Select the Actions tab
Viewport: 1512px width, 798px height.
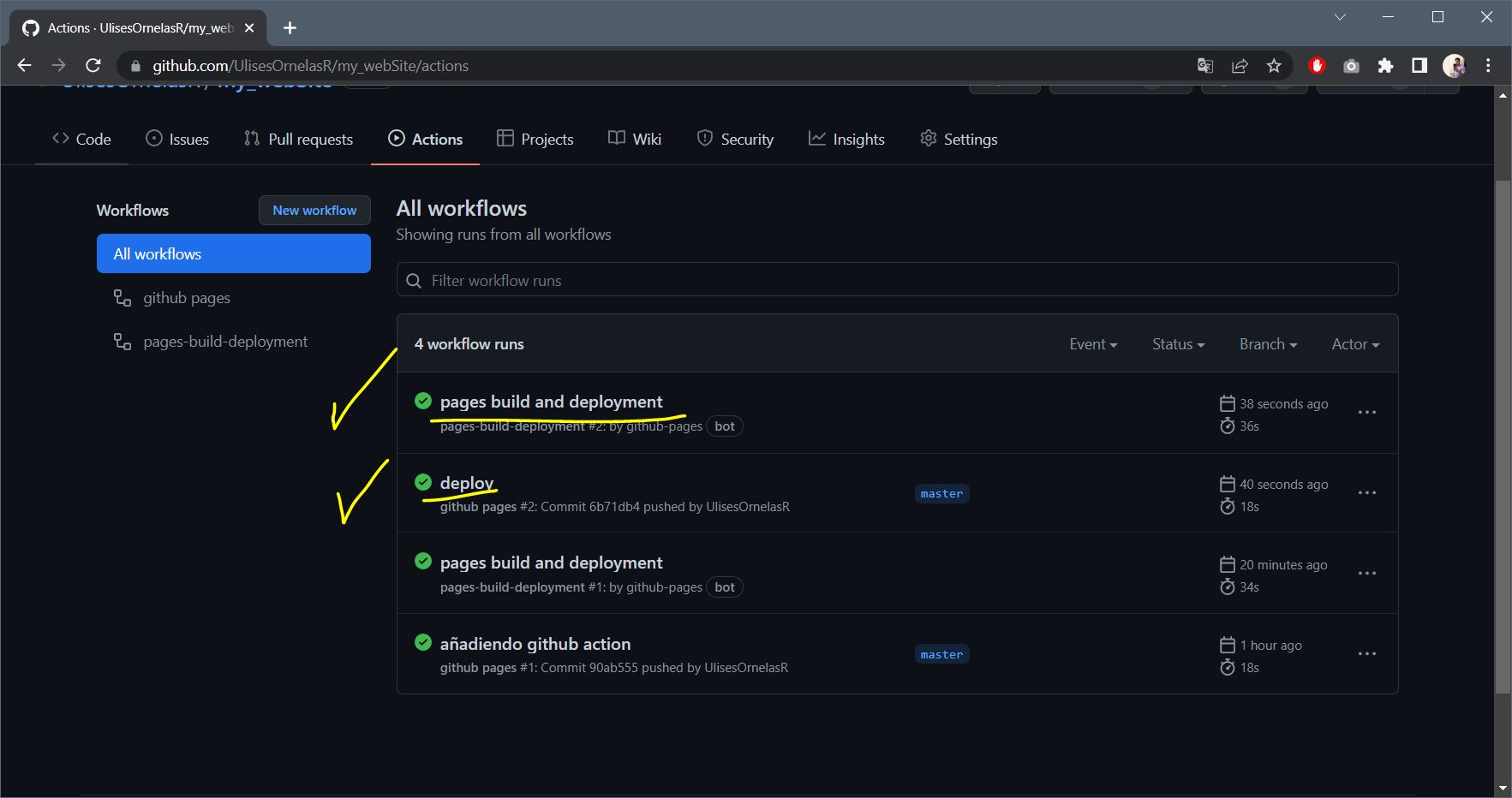point(425,139)
